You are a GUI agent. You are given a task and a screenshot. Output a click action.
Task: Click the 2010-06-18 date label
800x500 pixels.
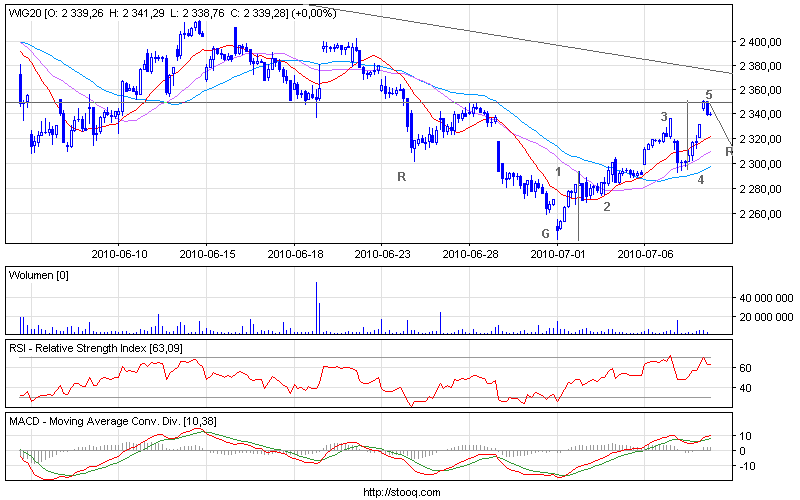click(295, 255)
